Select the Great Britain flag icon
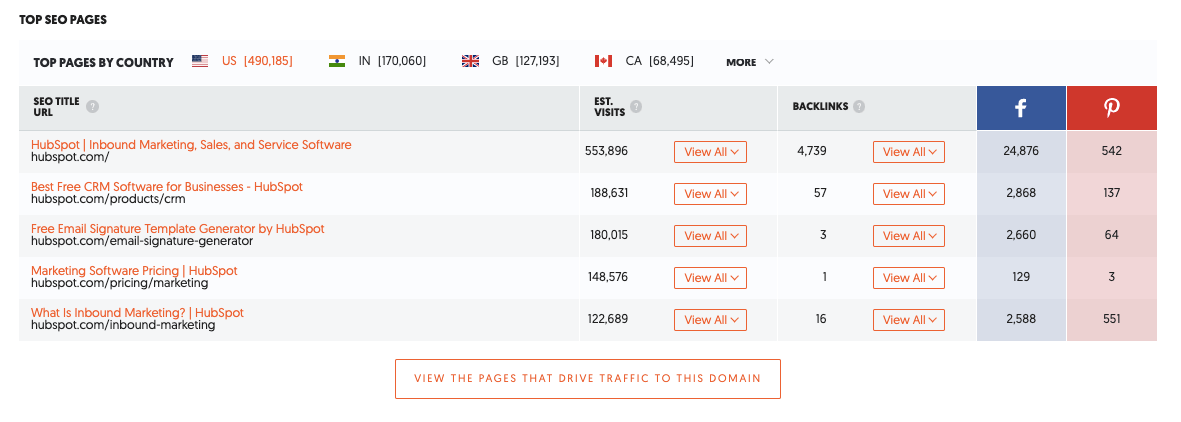Screen dimensions: 1181x422 470,62
